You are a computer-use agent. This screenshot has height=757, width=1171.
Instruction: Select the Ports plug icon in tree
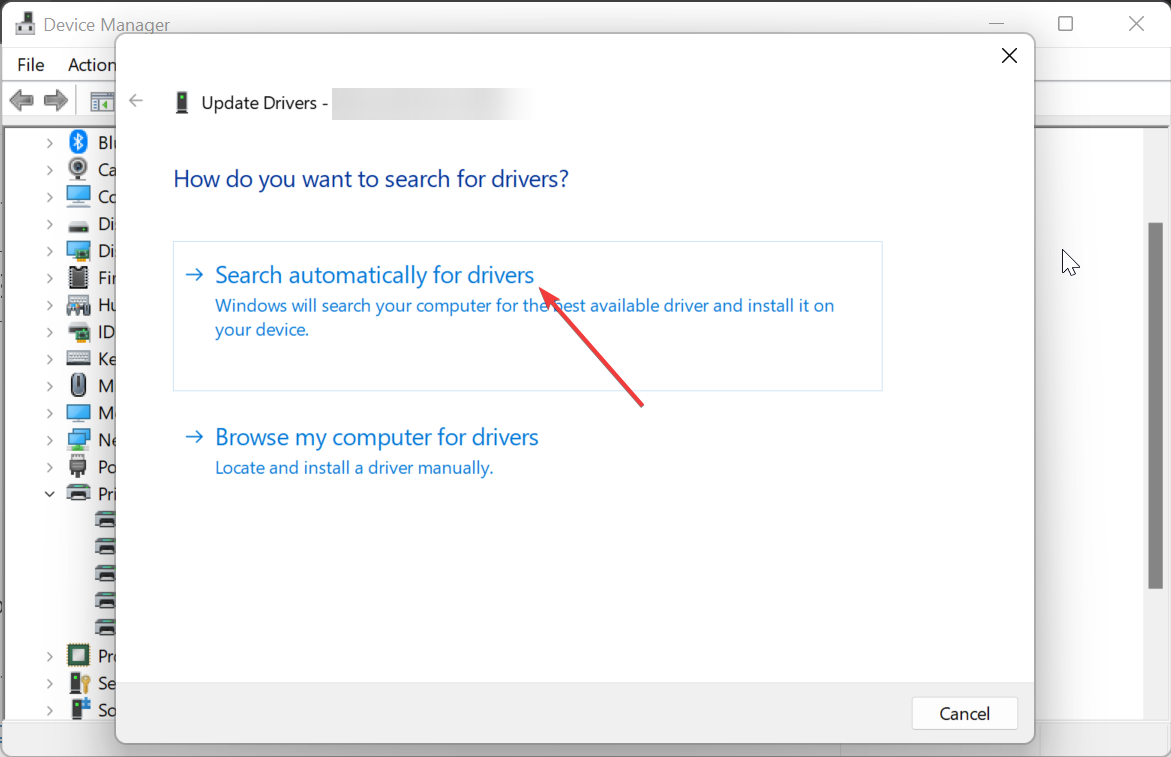pyautogui.click(x=78, y=467)
